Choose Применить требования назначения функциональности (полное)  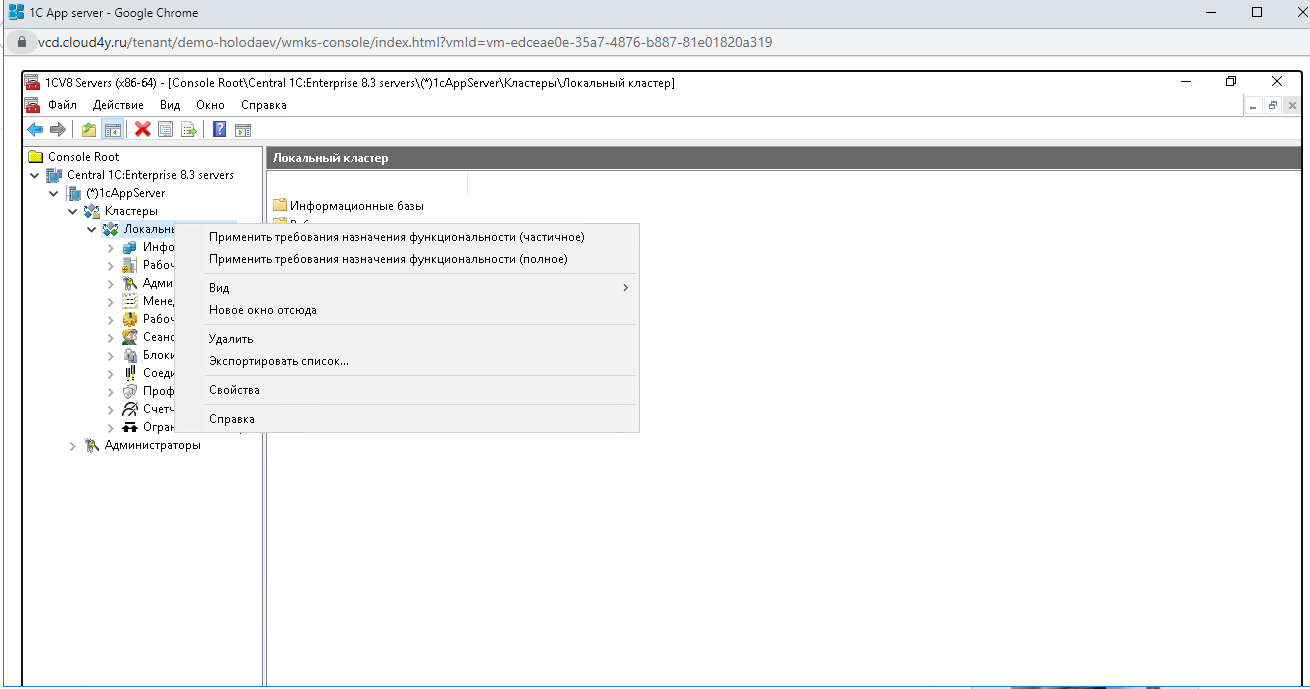coord(406,259)
